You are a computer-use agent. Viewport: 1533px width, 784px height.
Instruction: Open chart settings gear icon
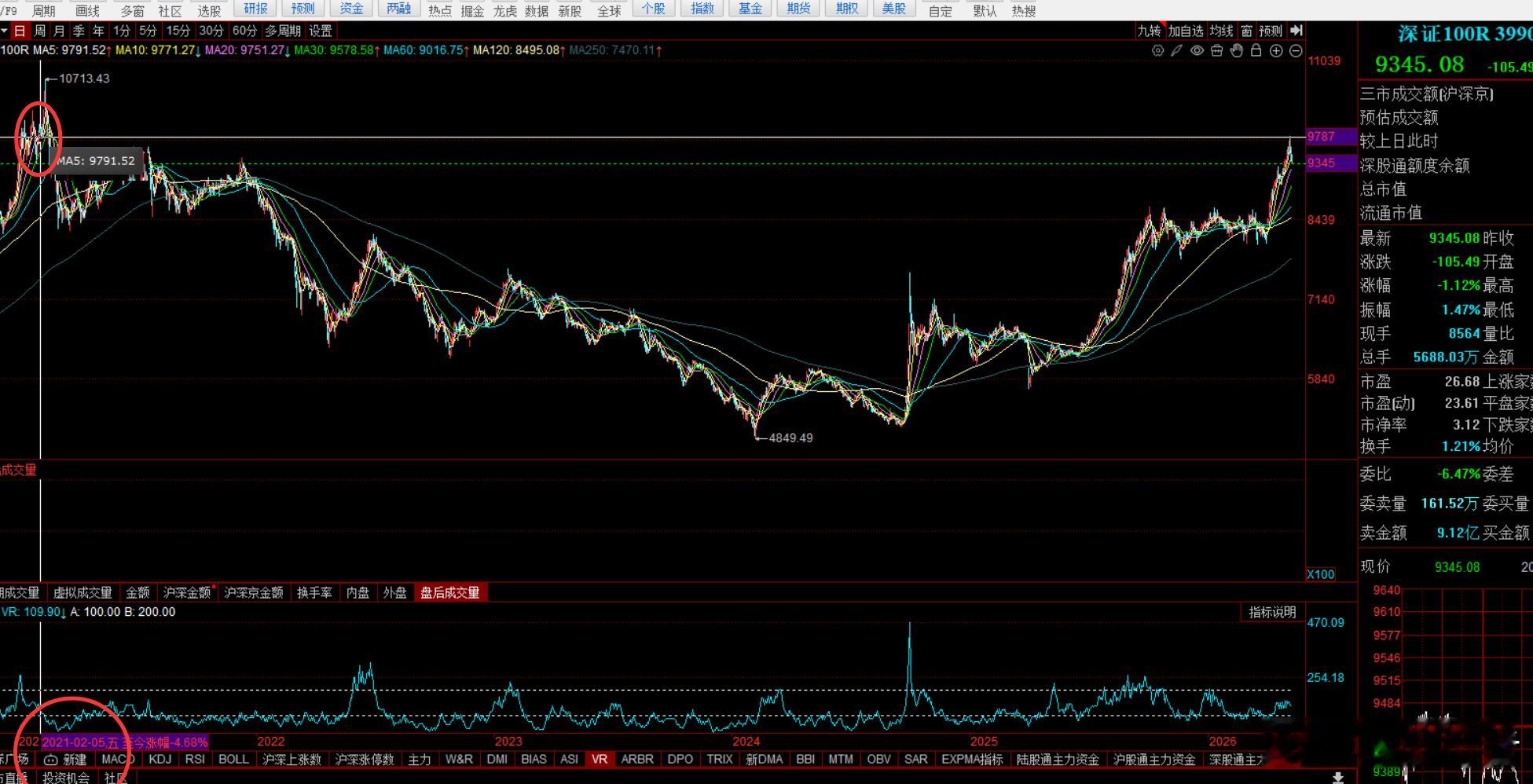click(1157, 50)
